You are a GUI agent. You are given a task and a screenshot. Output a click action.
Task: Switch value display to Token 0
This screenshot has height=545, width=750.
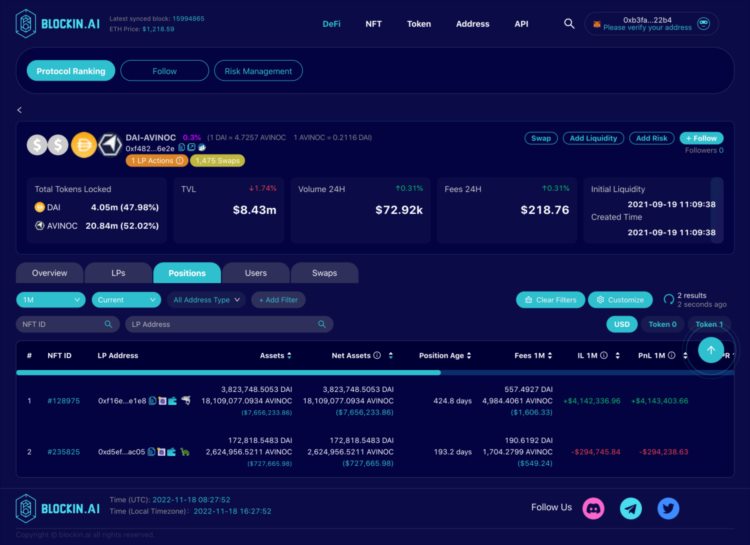point(662,324)
